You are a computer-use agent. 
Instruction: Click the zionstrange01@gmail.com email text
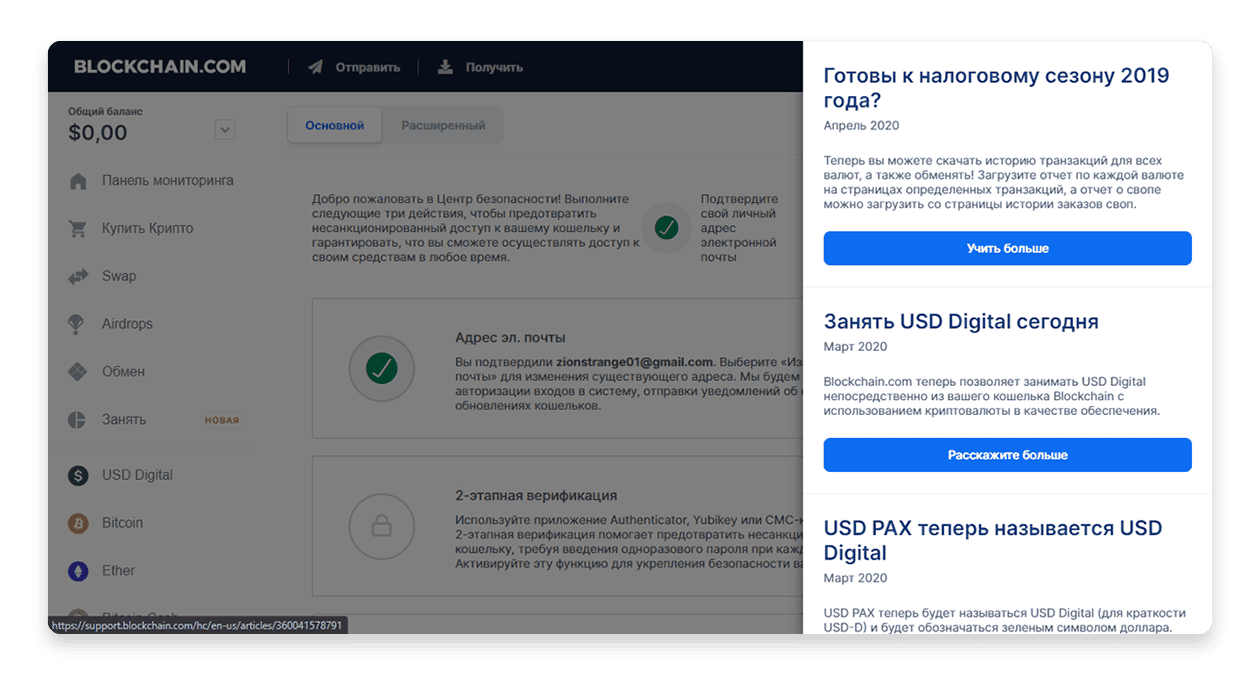pyautogui.click(x=633, y=362)
